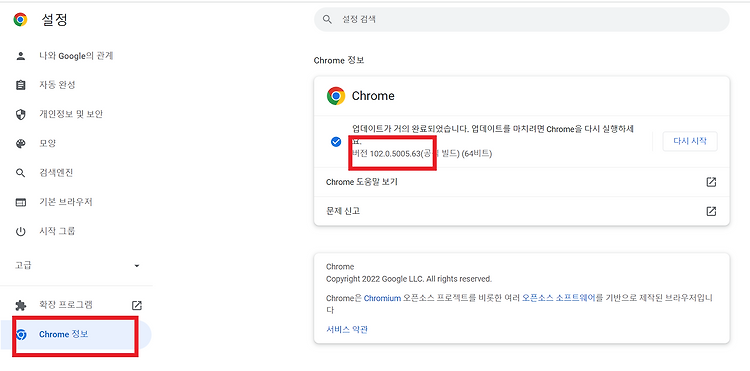Open the 검색엔진 settings section
Viewport: 750px width, 371px height.
pyautogui.click(x=56, y=173)
